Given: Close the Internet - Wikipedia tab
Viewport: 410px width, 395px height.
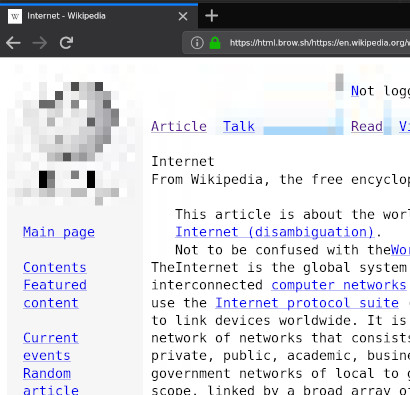Looking at the screenshot, I should (183, 16).
